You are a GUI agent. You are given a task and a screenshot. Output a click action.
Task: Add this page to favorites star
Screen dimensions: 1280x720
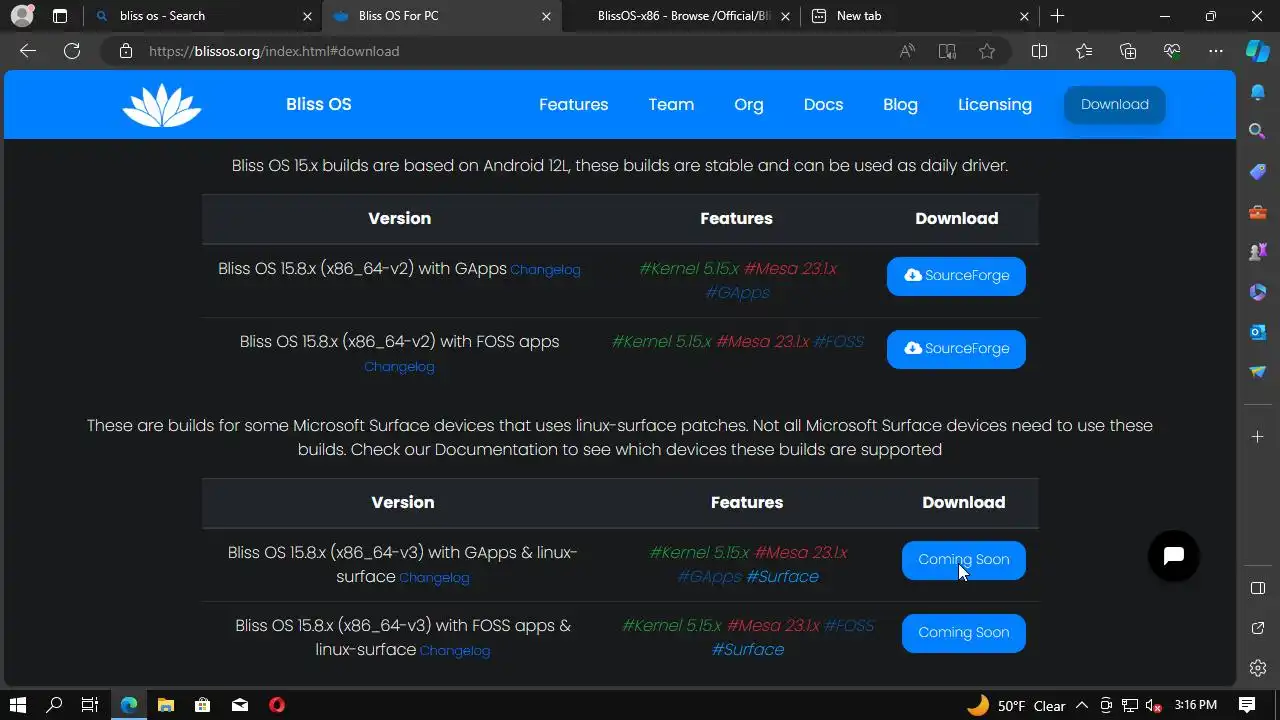click(x=987, y=51)
